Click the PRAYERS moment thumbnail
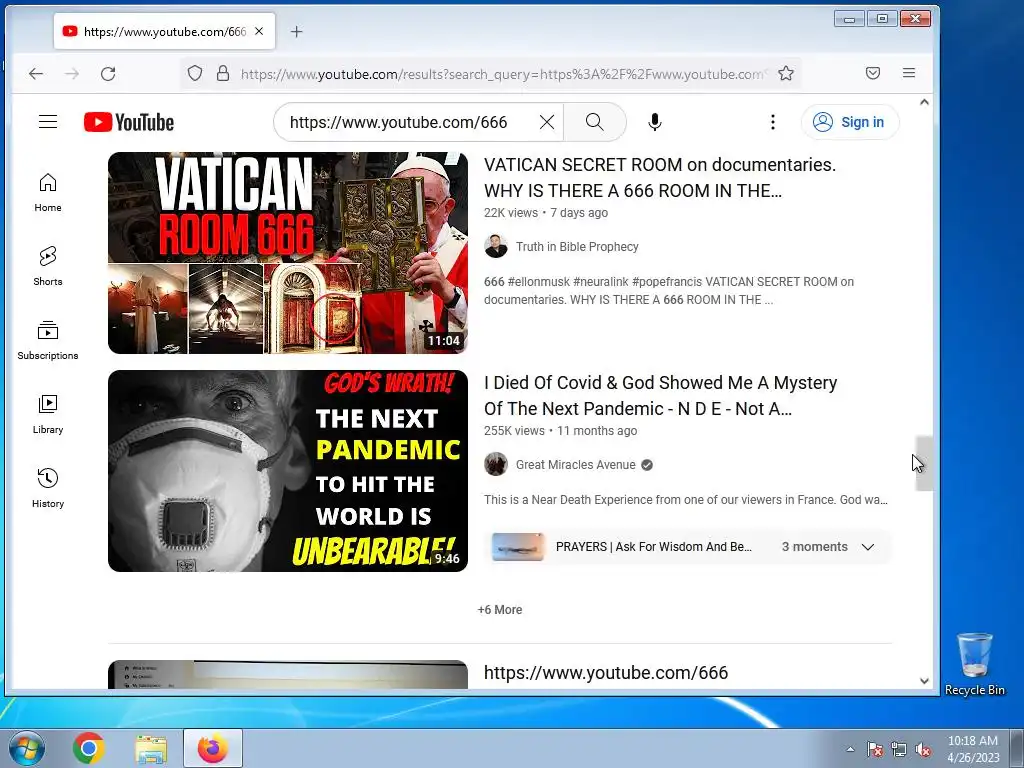The height and width of the screenshot is (768, 1024). (x=517, y=547)
